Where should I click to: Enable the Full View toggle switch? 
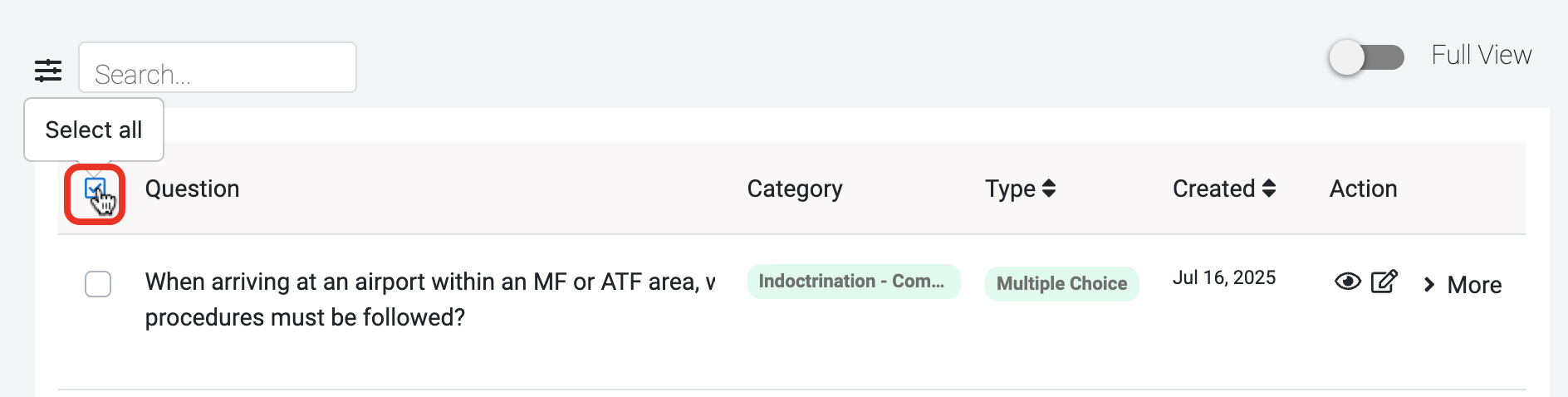coord(1366,57)
